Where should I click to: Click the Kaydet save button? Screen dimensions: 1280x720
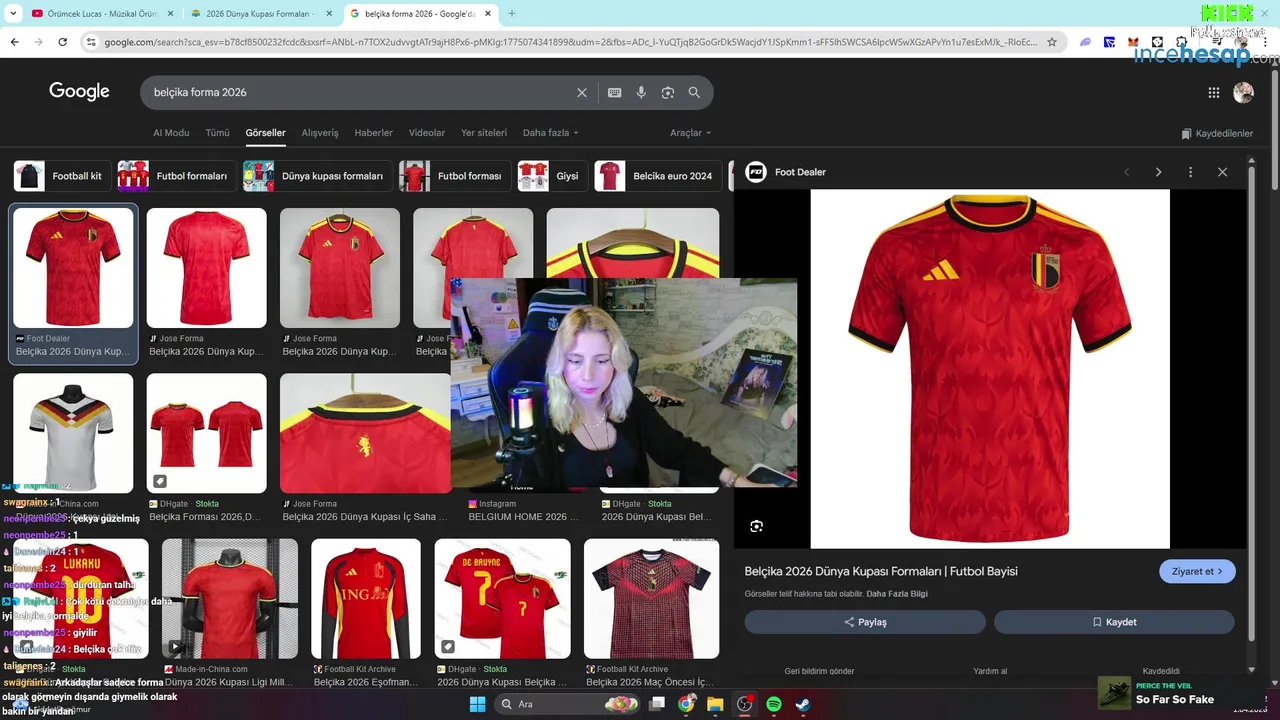1114,622
